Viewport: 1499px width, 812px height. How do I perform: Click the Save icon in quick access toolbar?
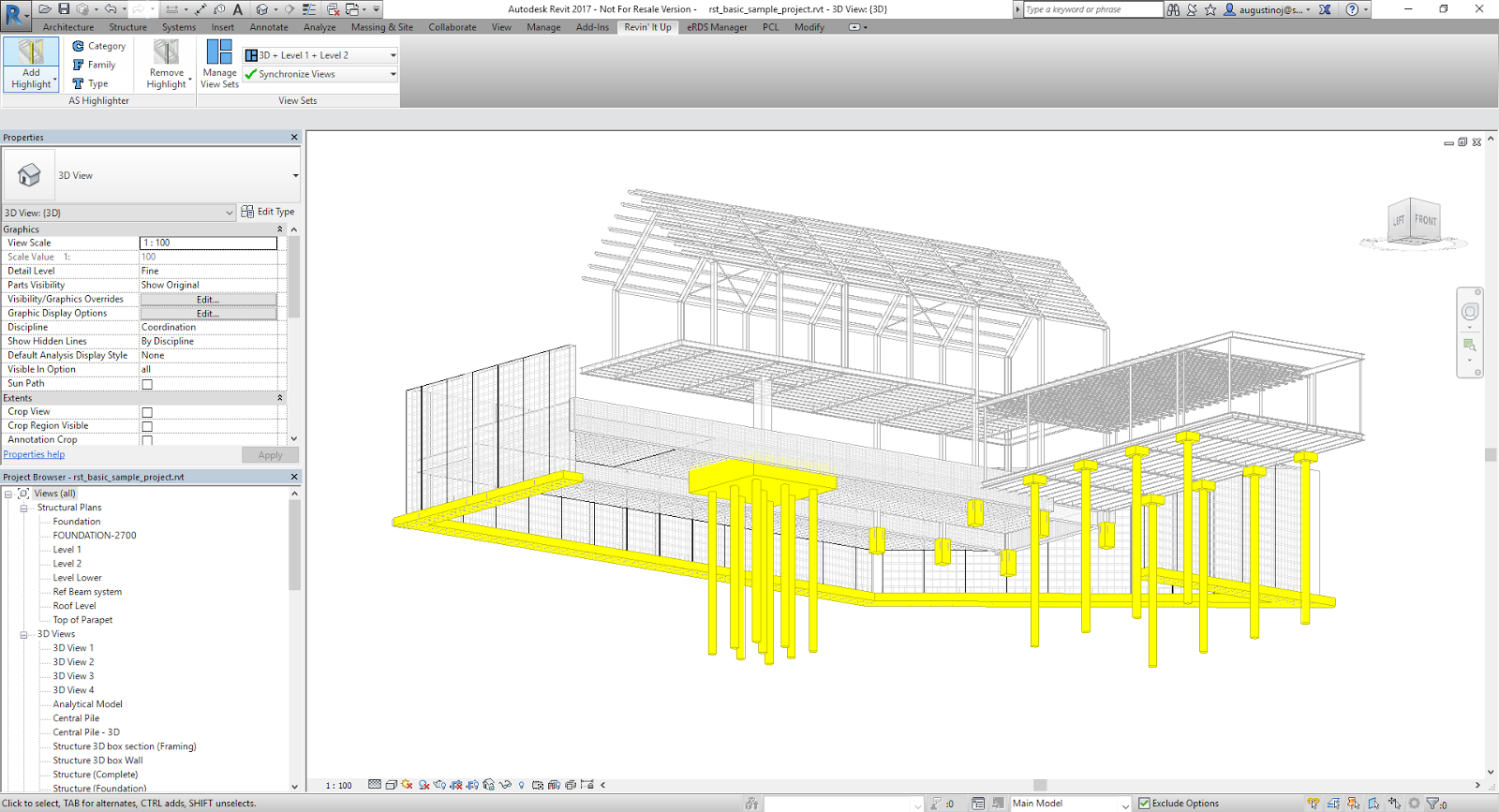(x=64, y=9)
